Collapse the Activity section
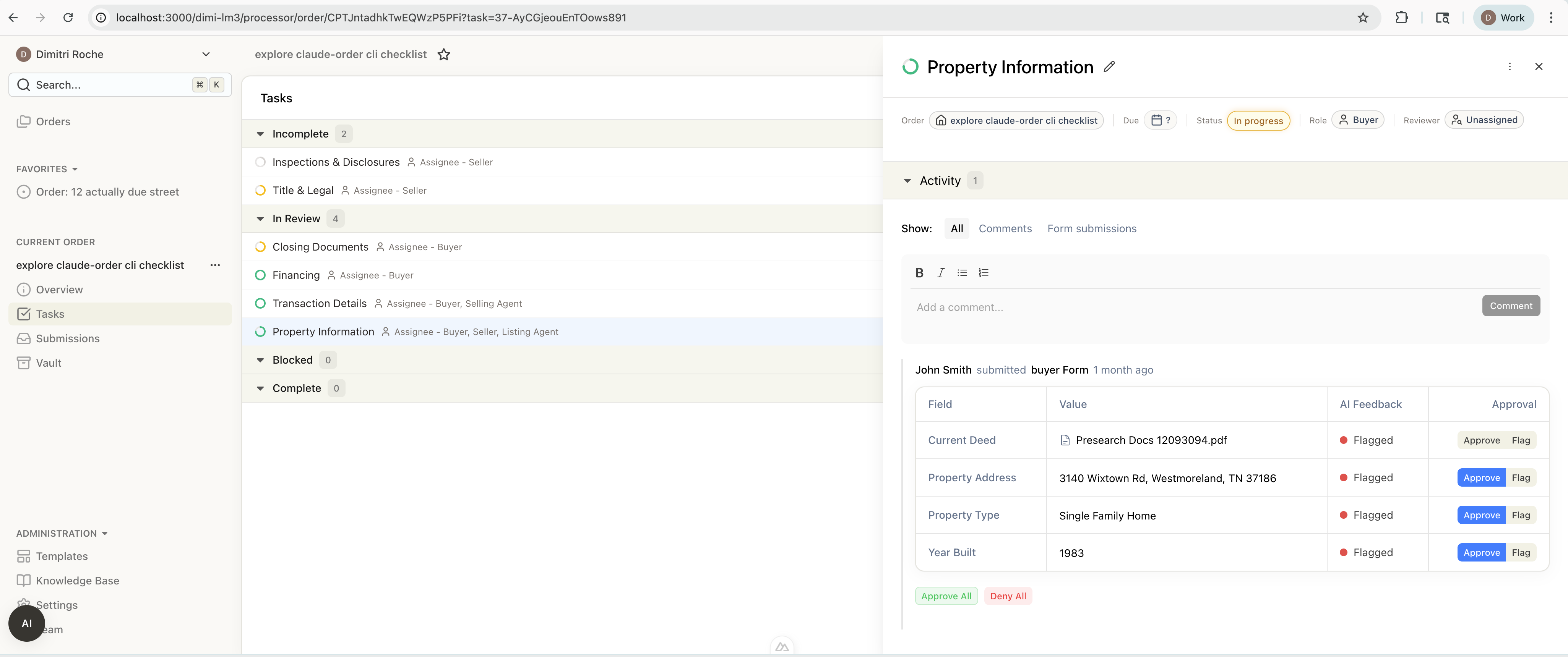Viewport: 1568px width, 657px height. [907, 181]
